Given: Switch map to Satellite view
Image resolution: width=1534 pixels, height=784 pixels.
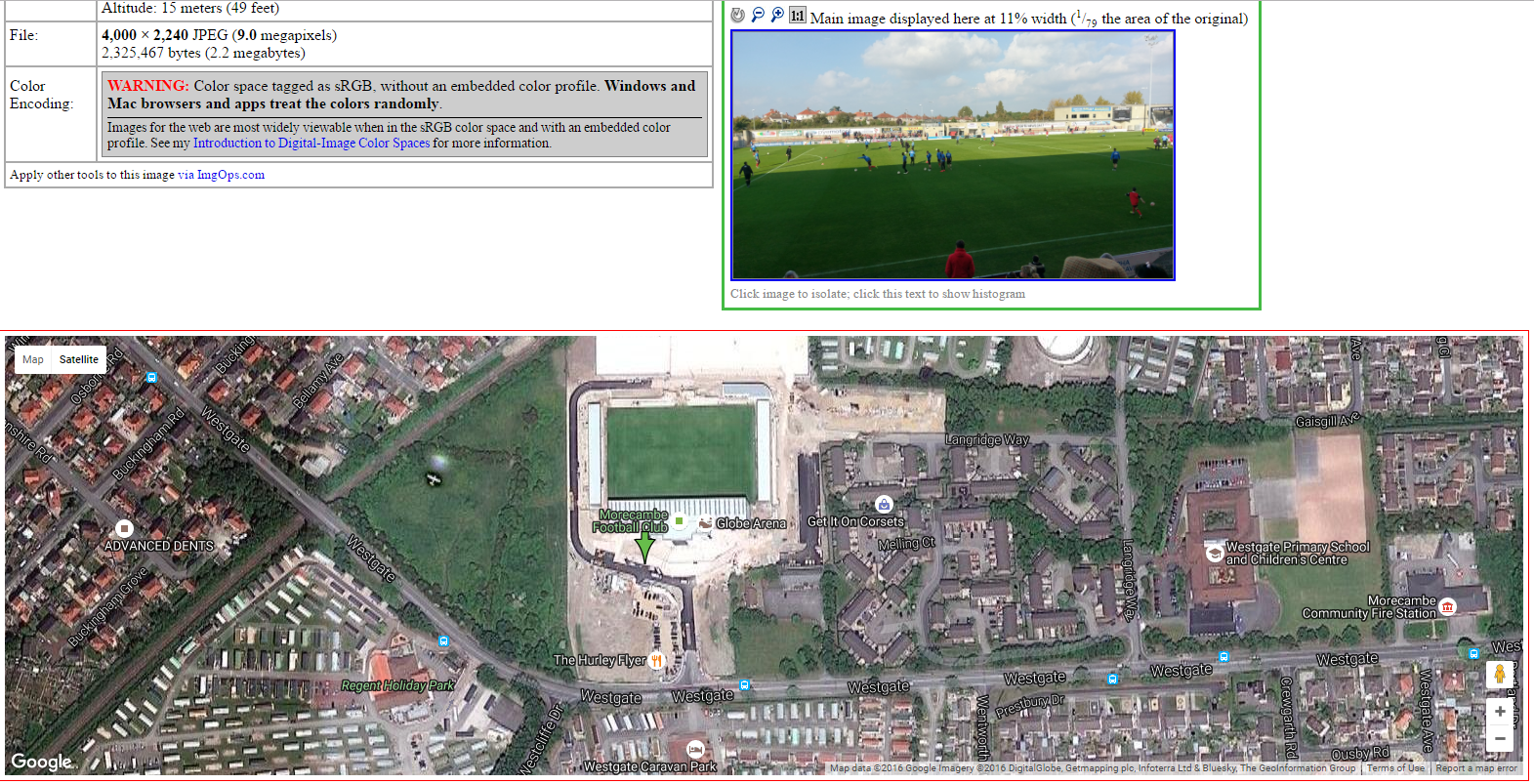Looking at the screenshot, I should [78, 359].
